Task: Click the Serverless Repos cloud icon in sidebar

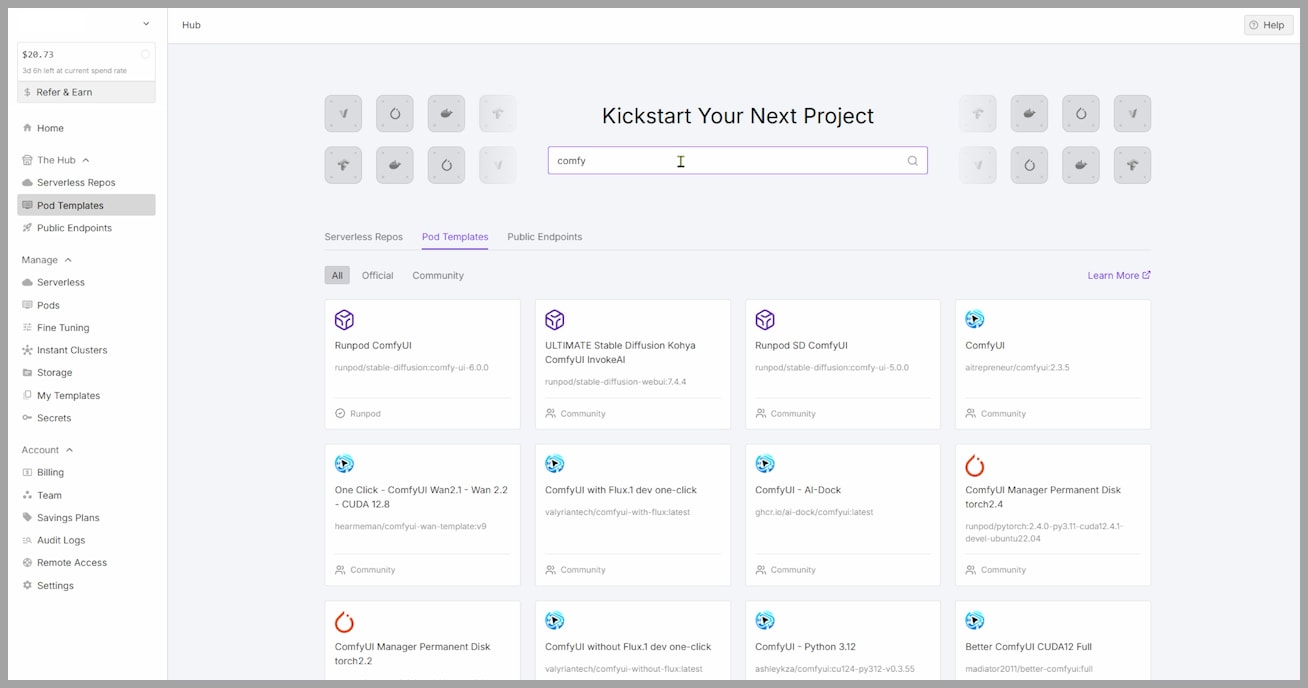Action: tap(27, 183)
